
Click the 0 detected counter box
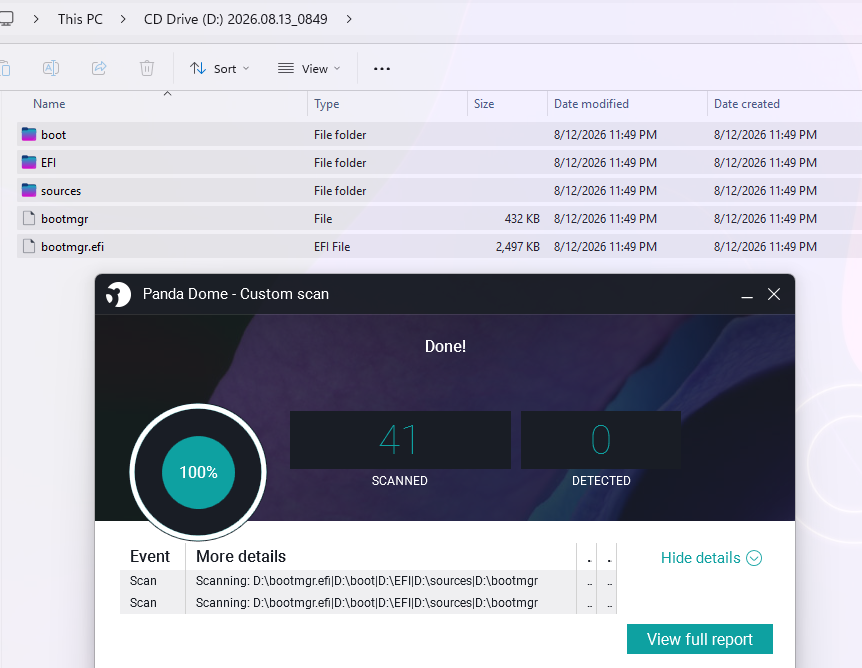pyautogui.click(x=601, y=440)
